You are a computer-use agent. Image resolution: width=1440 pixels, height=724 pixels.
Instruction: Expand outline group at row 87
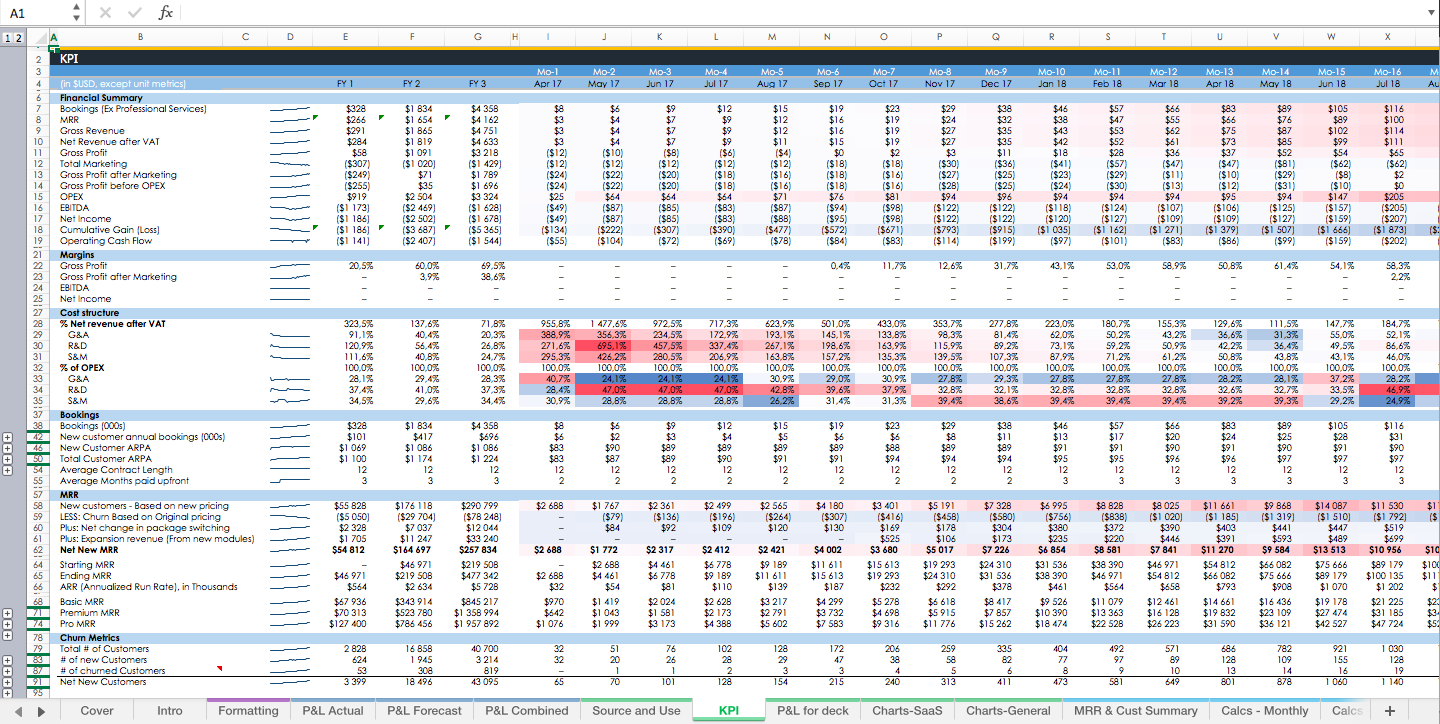[8, 671]
